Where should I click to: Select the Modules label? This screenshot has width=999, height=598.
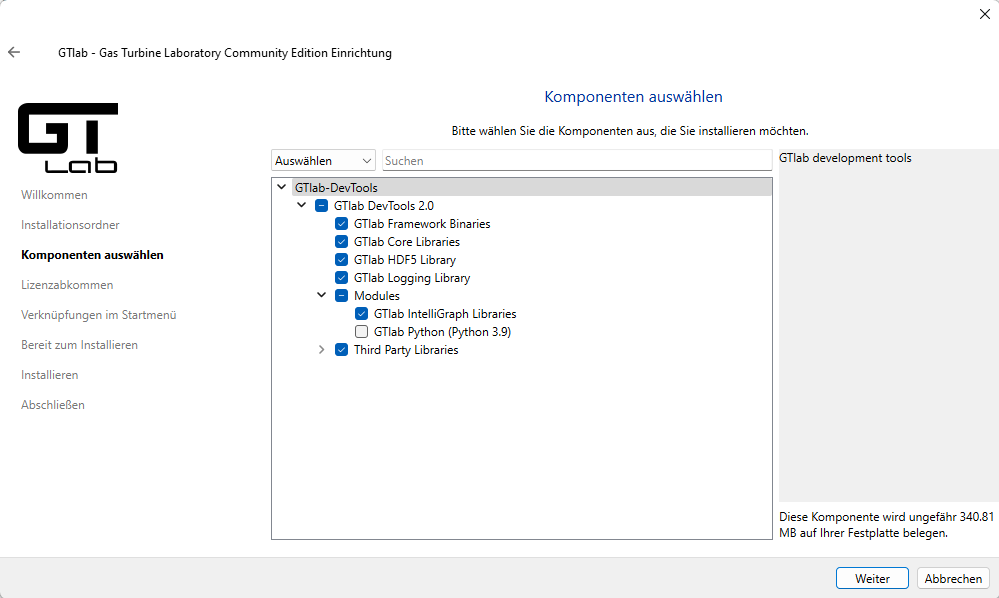pos(377,295)
